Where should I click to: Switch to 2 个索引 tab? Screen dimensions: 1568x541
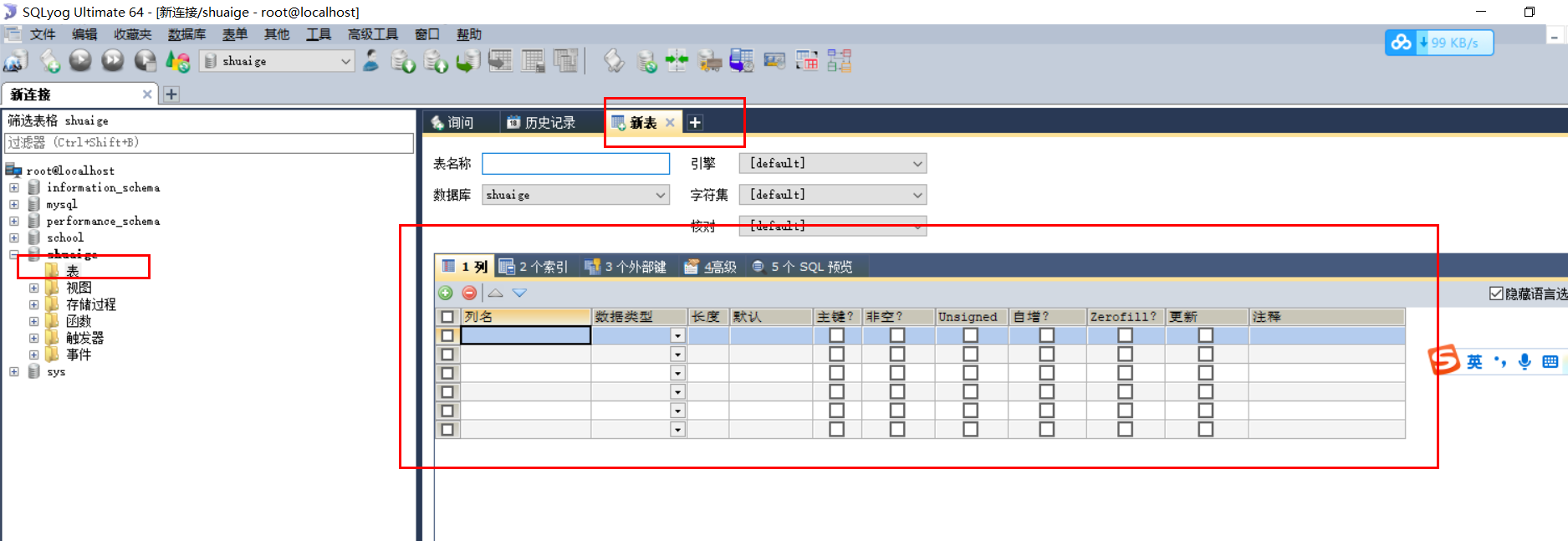pos(534,267)
